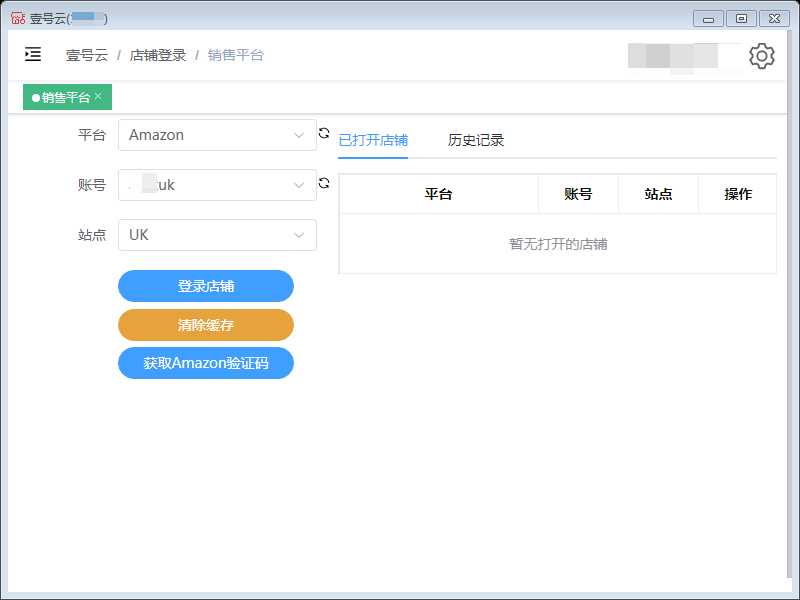Maximize the 壹号云 window
This screenshot has height=600, width=800.
point(741,19)
